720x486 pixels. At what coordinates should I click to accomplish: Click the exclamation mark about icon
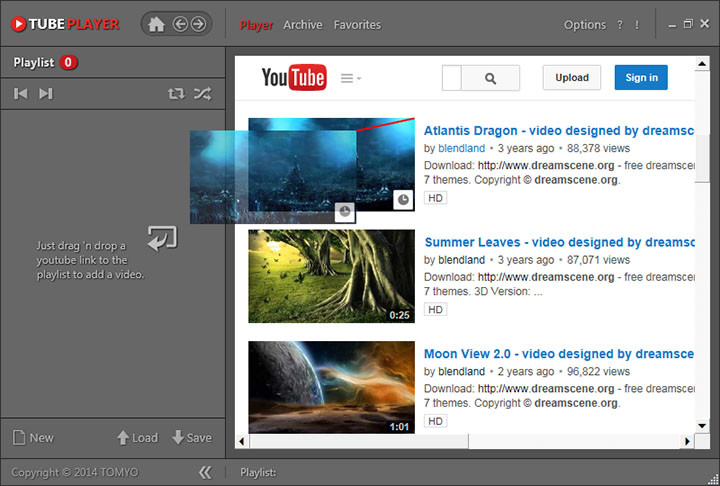(637, 25)
